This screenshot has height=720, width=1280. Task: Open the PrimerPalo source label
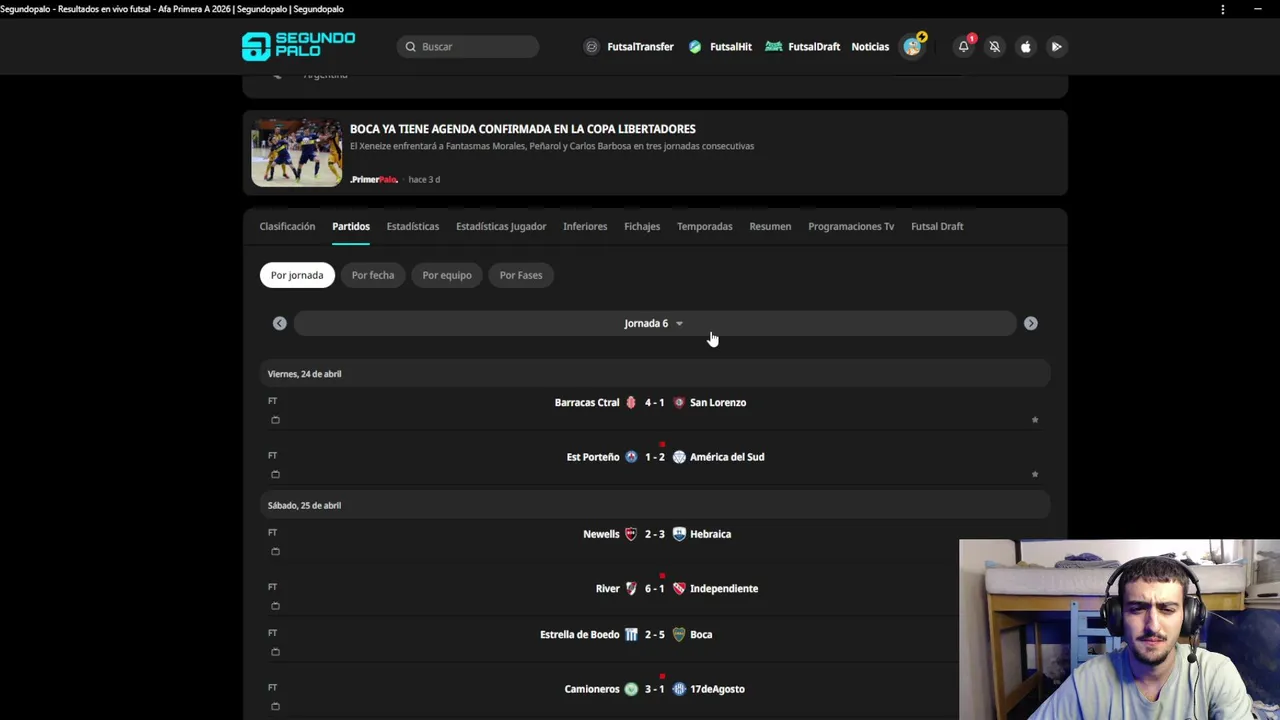coord(374,180)
